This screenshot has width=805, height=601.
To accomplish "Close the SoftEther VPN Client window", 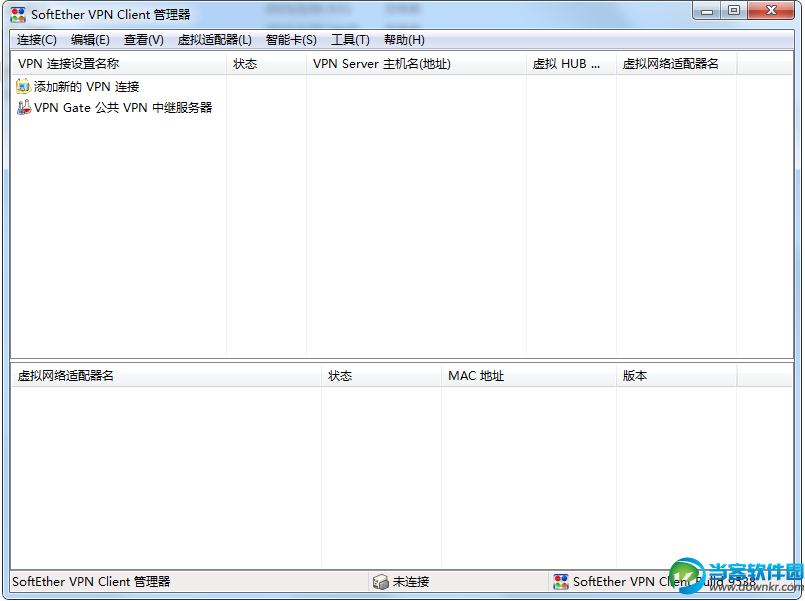I will coord(771,11).
